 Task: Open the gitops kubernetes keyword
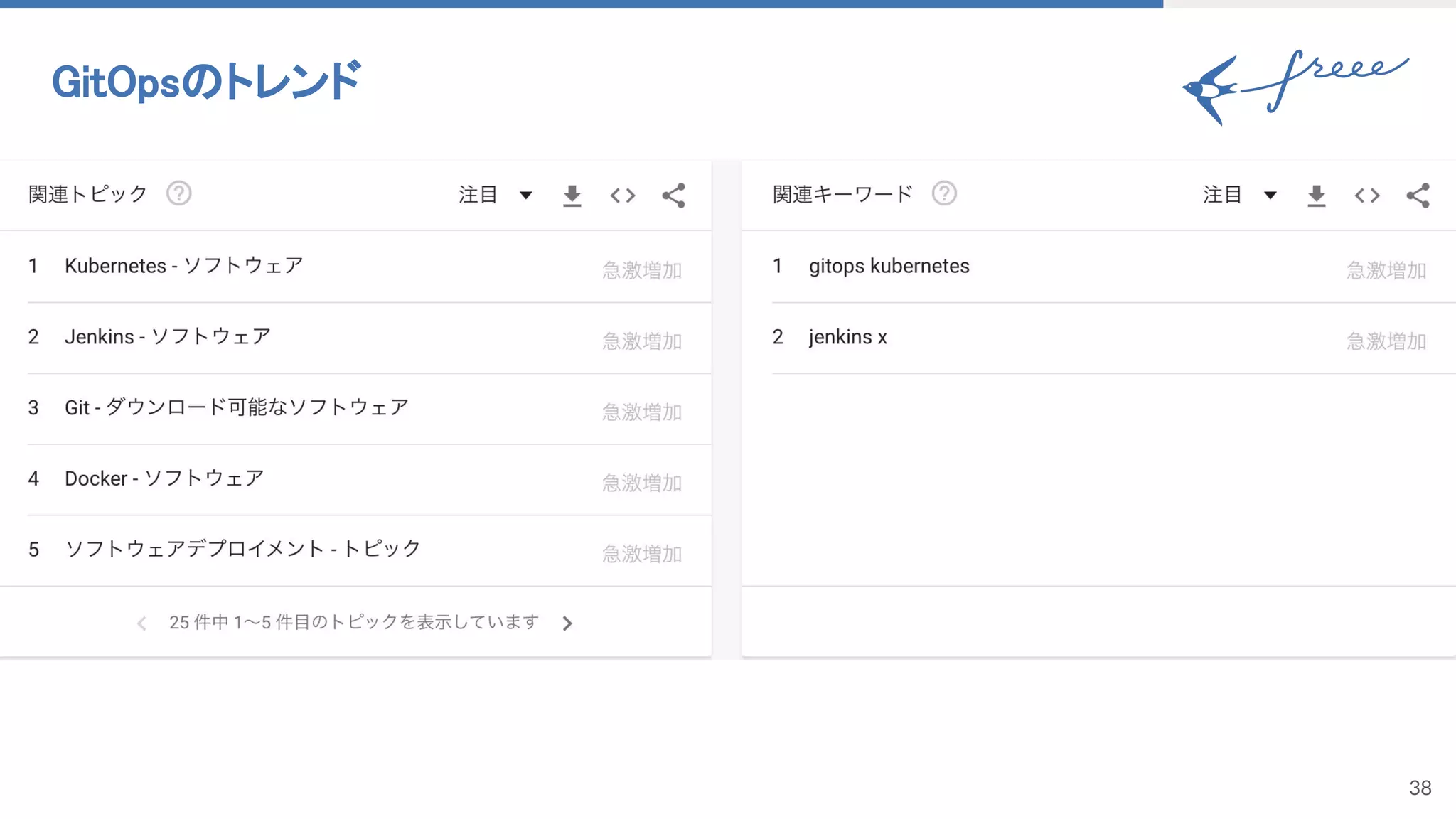pyautogui.click(x=889, y=266)
